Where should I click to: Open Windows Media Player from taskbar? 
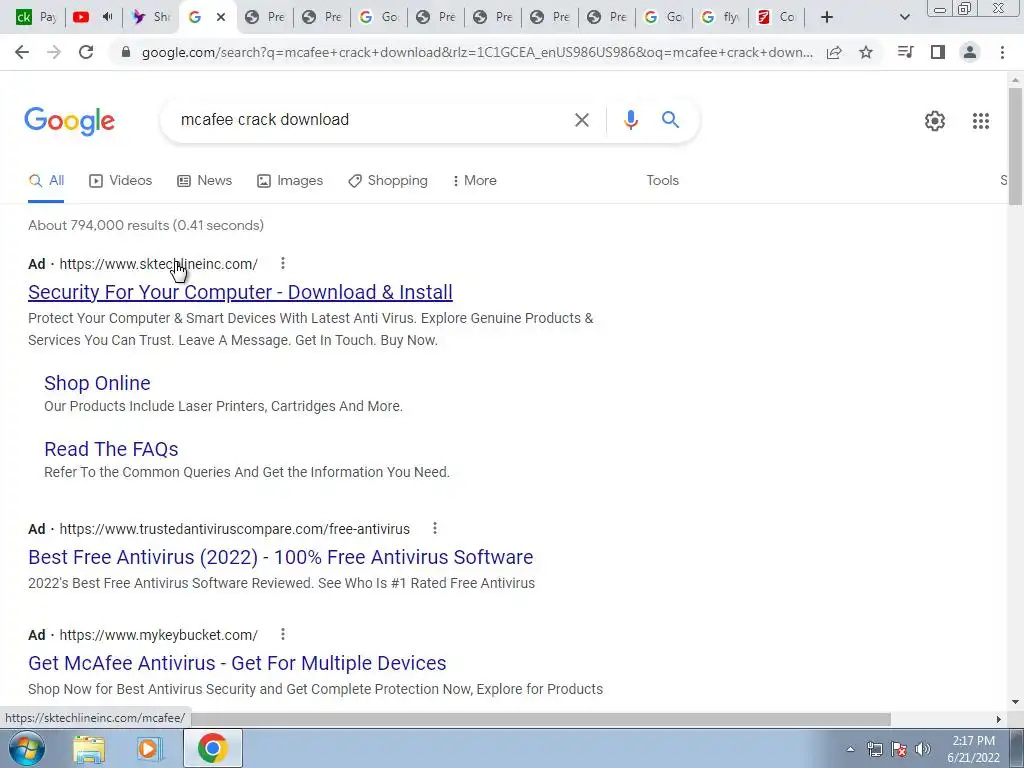point(149,748)
